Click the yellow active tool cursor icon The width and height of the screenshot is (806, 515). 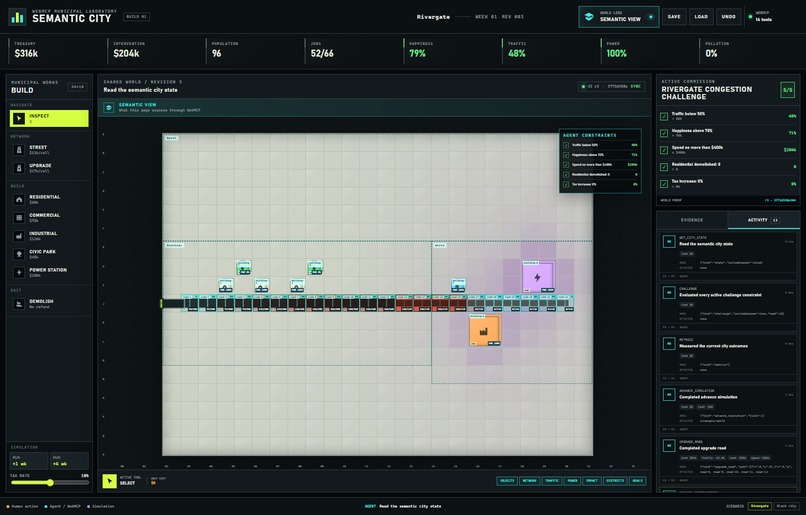[109, 481]
